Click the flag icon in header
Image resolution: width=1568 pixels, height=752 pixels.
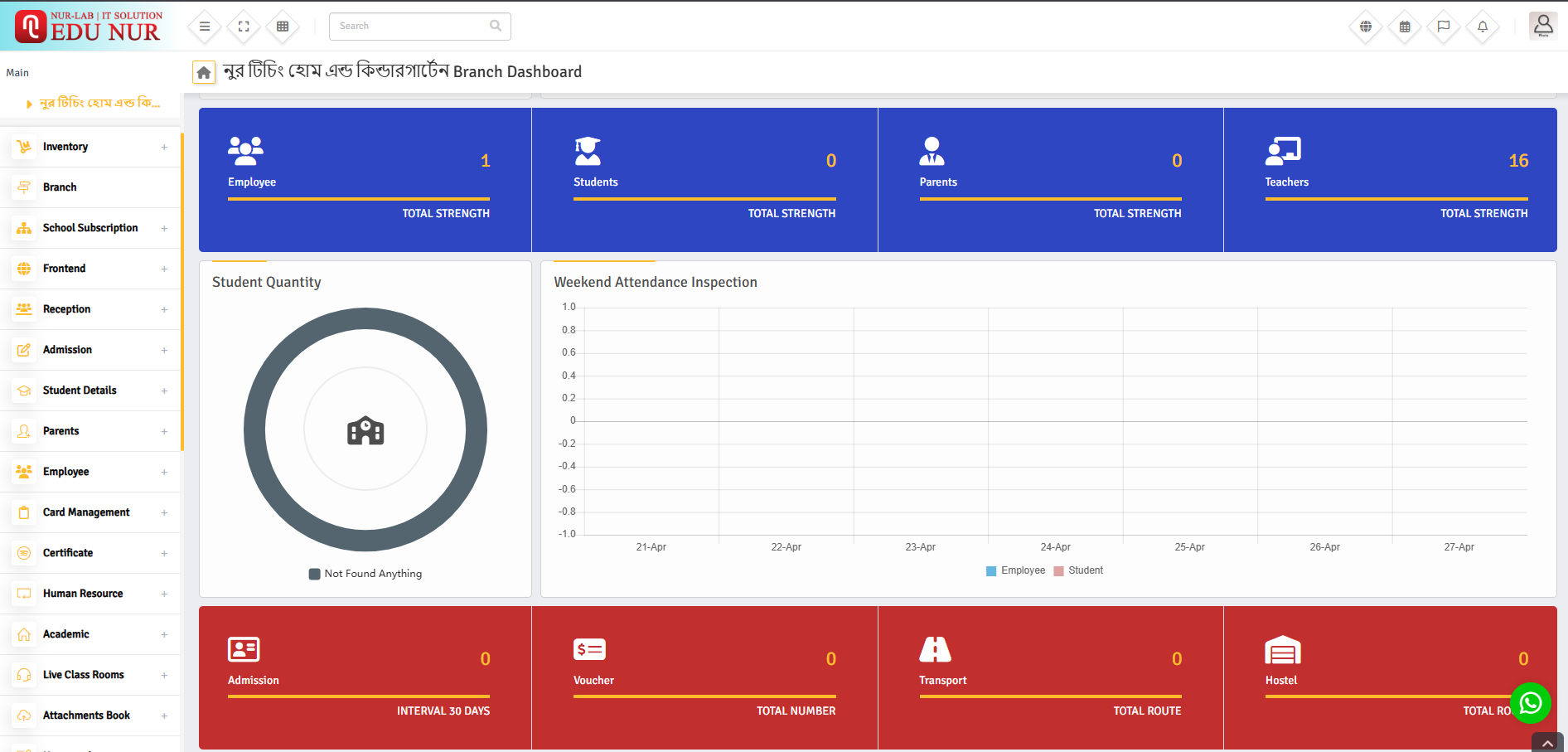pos(1444,27)
